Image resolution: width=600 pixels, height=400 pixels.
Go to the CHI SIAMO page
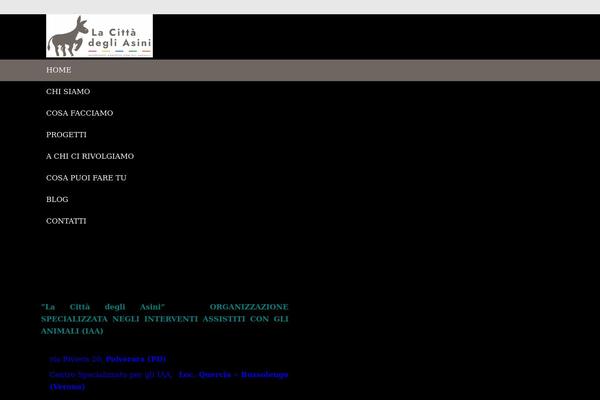click(x=68, y=91)
